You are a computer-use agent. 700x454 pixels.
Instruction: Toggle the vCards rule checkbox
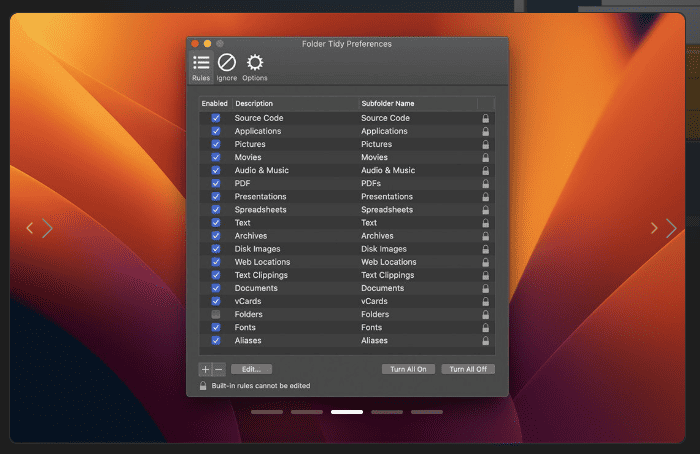pos(216,301)
